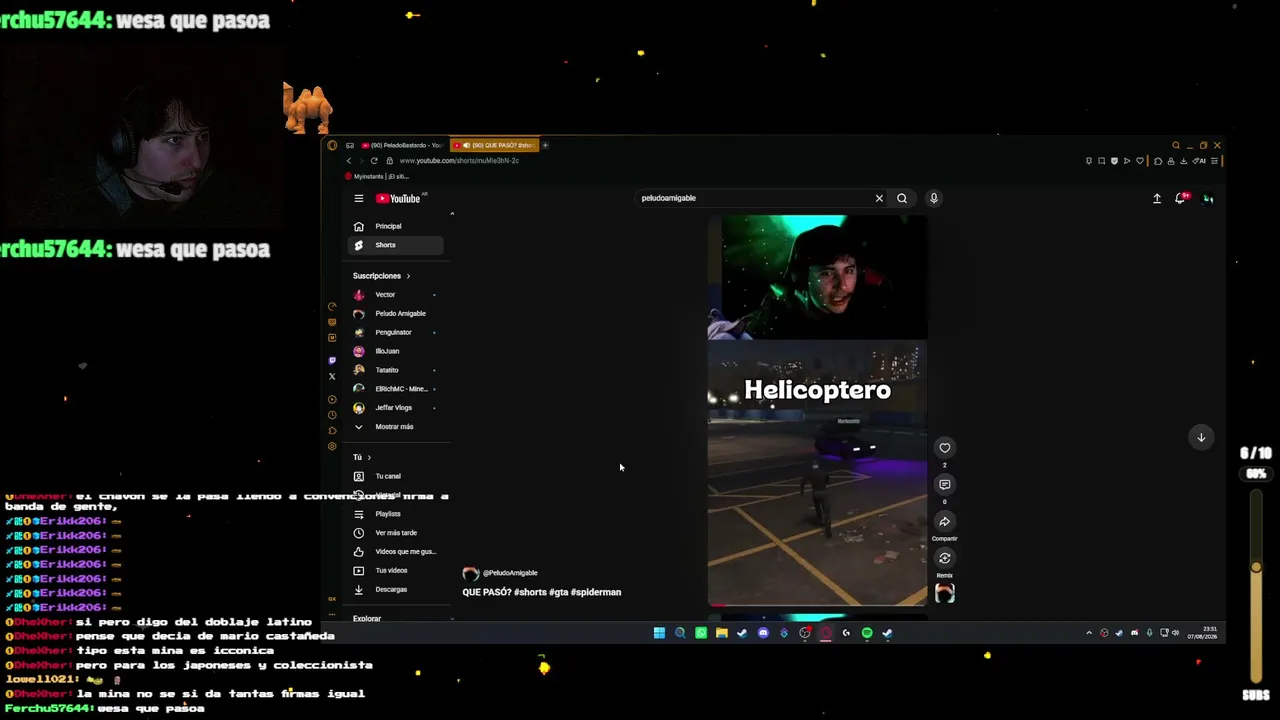Show hidden system tray icons

tap(1089, 633)
